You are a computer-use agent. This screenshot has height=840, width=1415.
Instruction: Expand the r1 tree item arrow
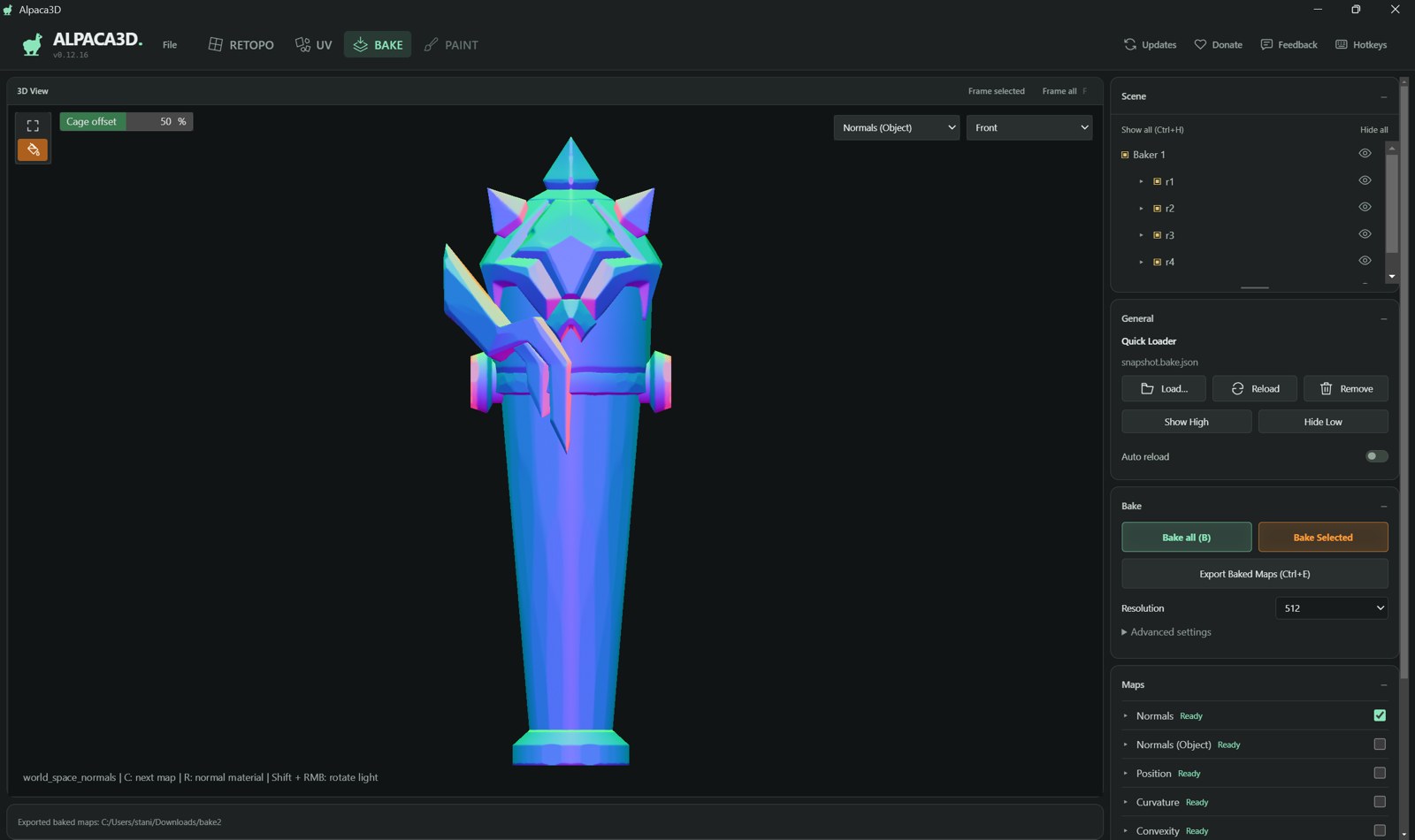1141,181
